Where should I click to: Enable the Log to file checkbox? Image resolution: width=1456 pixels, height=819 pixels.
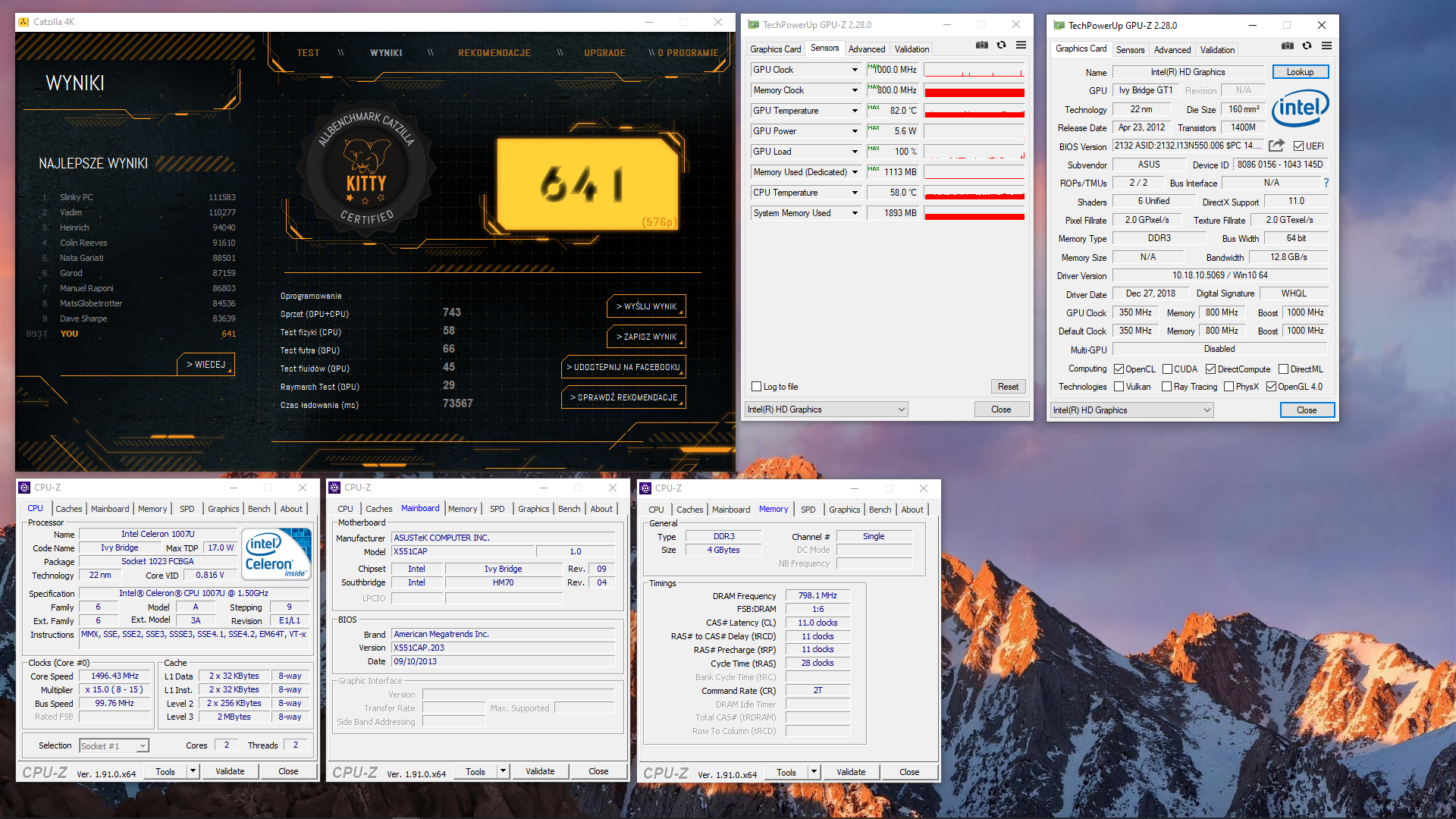(x=756, y=387)
